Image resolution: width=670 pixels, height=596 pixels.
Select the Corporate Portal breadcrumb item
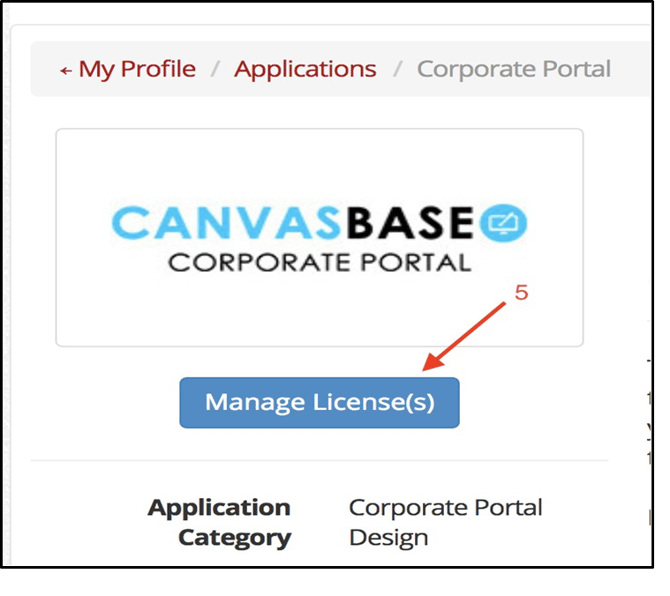(513, 69)
